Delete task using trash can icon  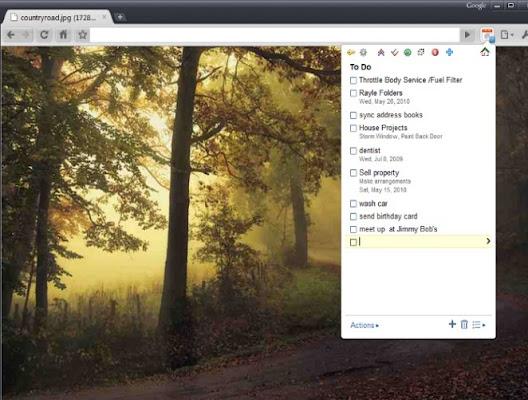click(464, 324)
